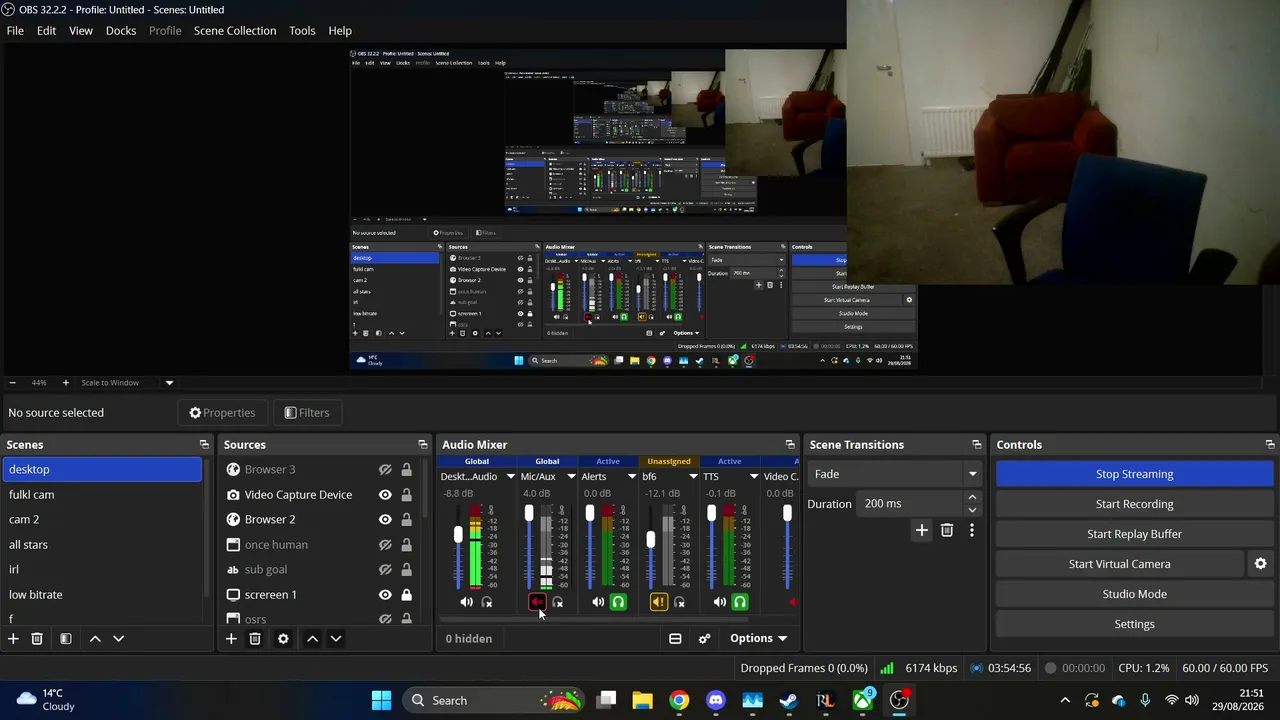Unlock the screreen 1 source
The height and width of the screenshot is (720, 1280).
[x=406, y=594]
